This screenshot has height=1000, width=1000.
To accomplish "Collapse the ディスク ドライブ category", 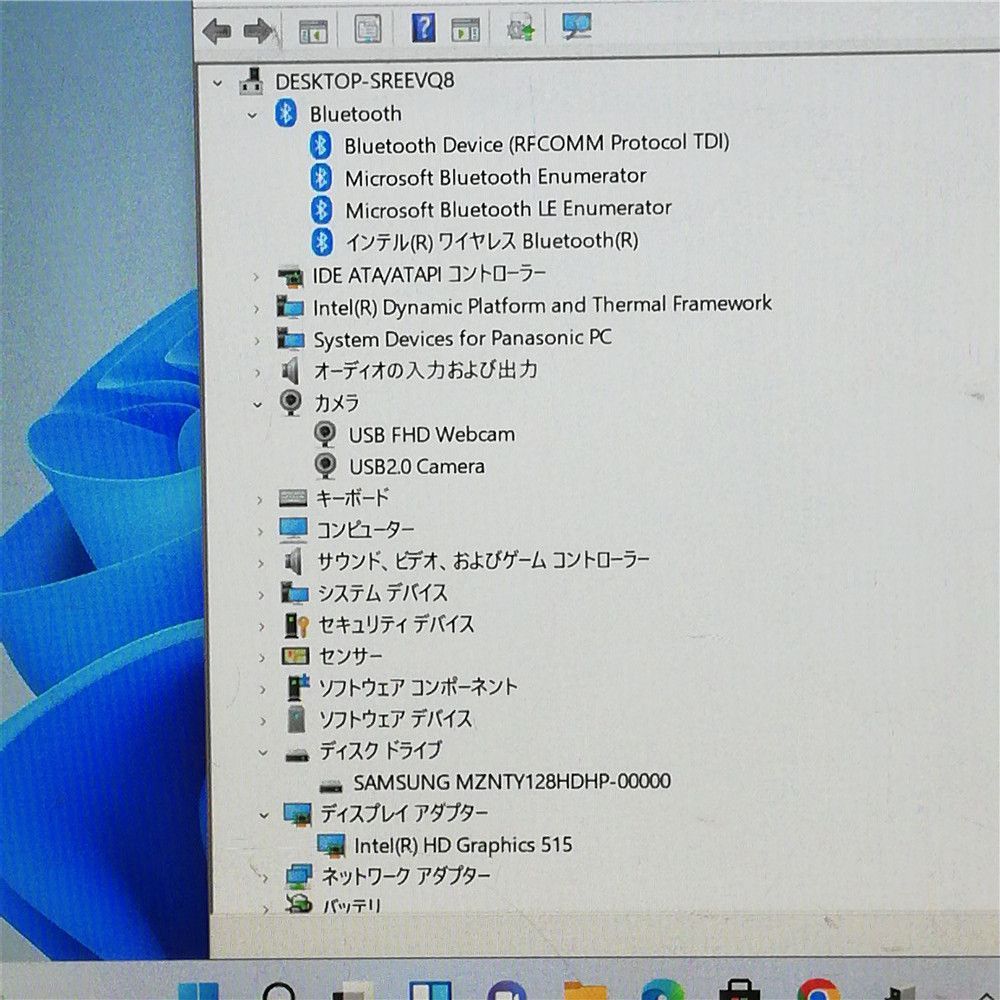I will (x=263, y=753).
